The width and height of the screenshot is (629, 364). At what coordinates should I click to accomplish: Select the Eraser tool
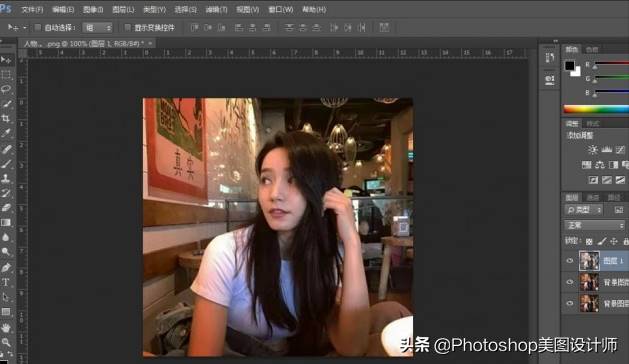pyautogui.click(x=6, y=207)
